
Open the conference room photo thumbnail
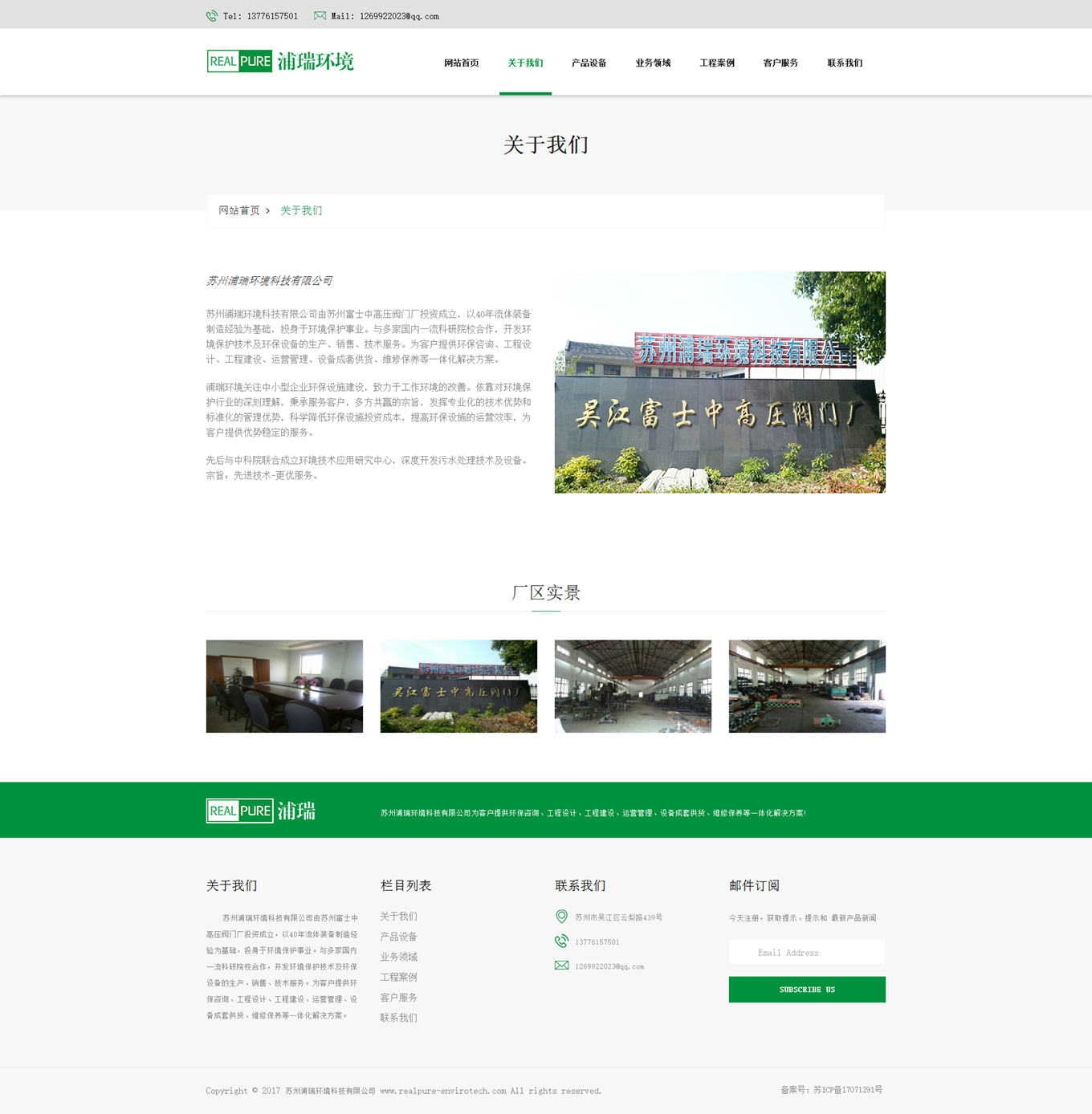[284, 686]
